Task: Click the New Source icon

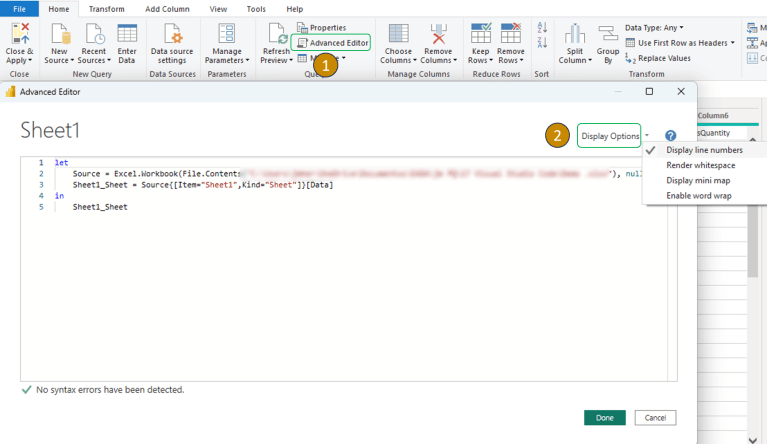Action: tap(59, 34)
